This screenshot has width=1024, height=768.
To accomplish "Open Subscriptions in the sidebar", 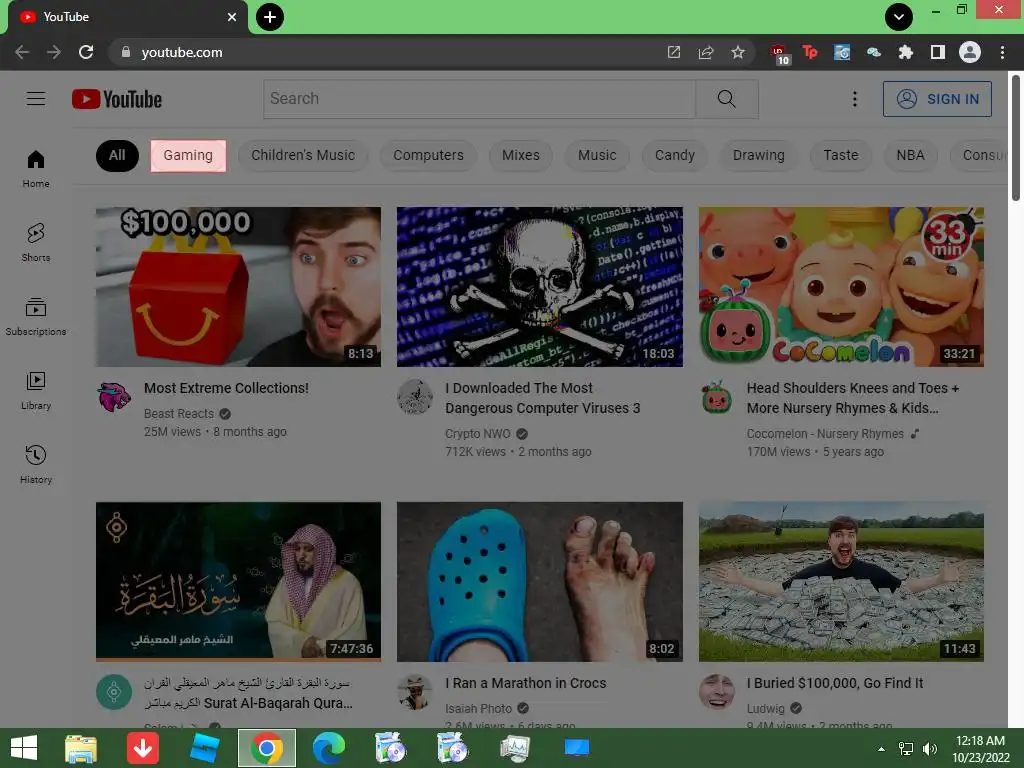I will coord(36,316).
